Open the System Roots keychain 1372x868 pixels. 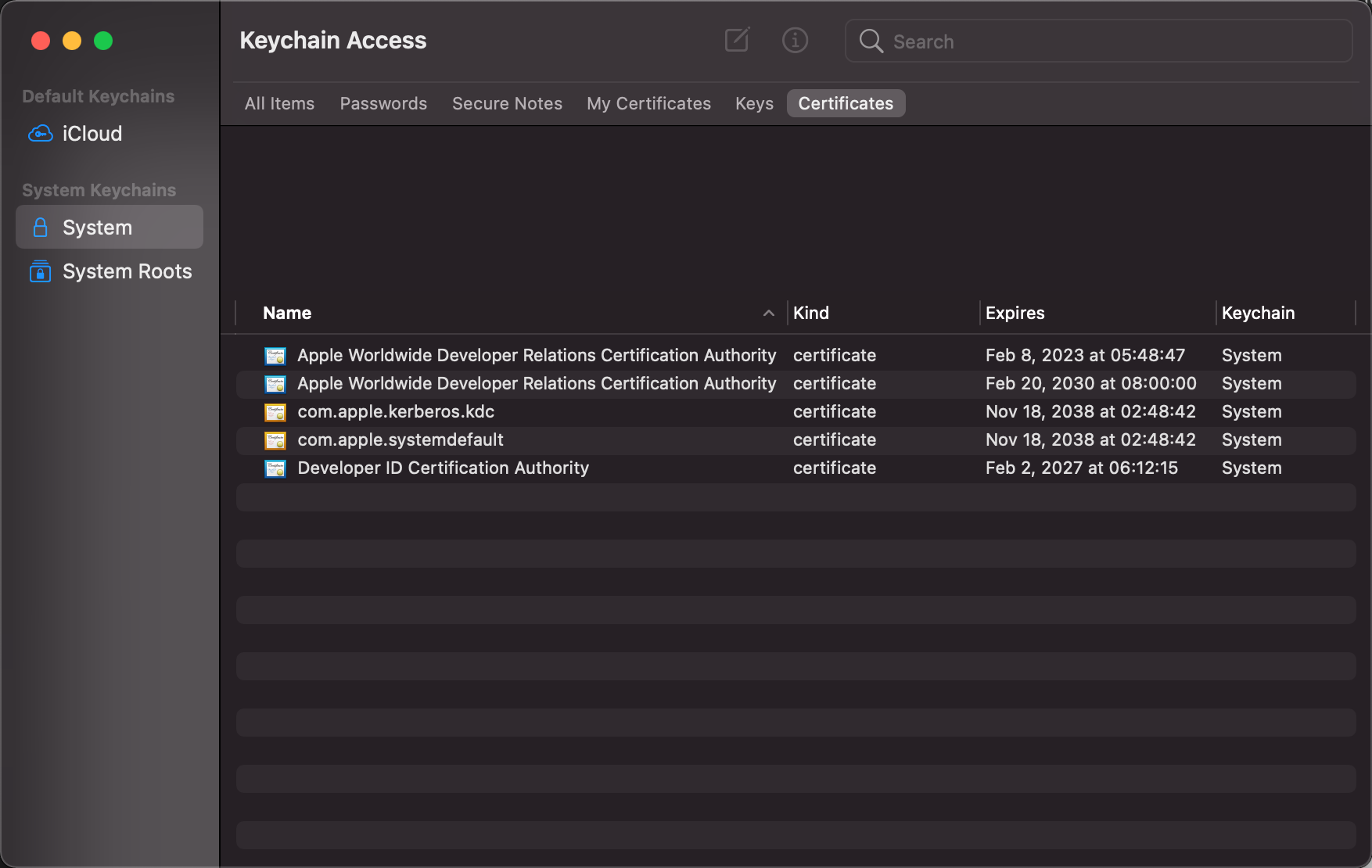110,271
